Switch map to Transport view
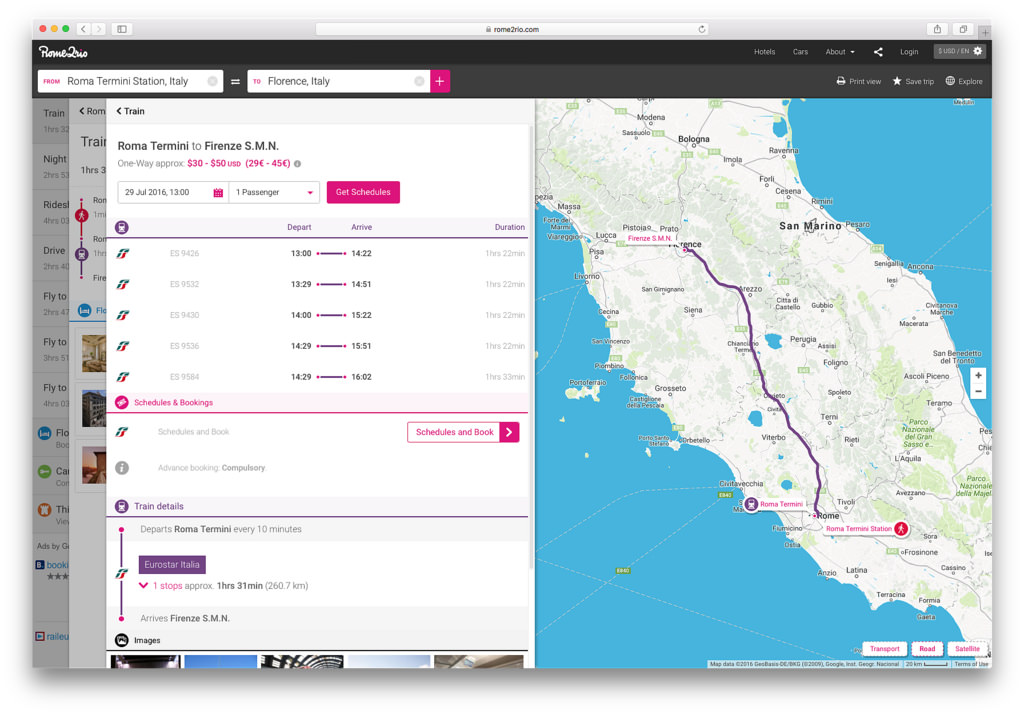Screen dimensions: 1024x714 point(884,649)
